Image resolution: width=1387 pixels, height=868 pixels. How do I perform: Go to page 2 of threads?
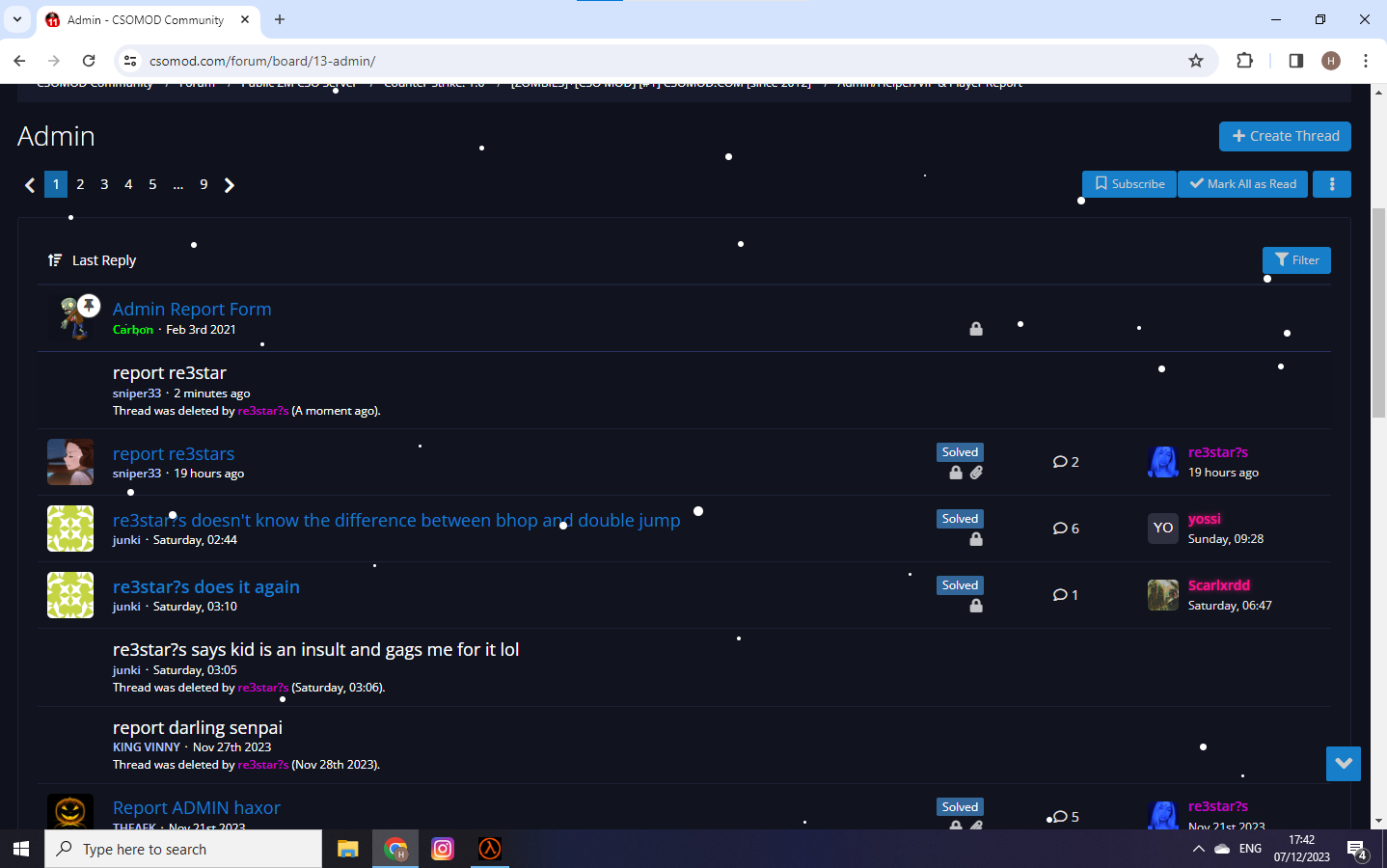(x=80, y=184)
